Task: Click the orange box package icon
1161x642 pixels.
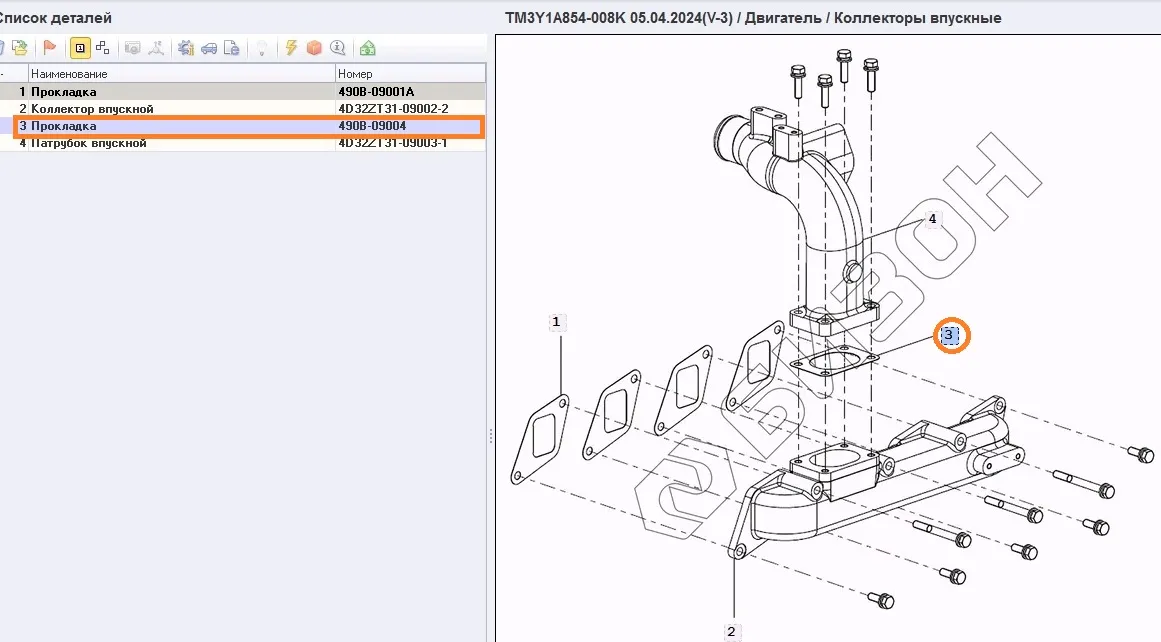Action: point(314,48)
